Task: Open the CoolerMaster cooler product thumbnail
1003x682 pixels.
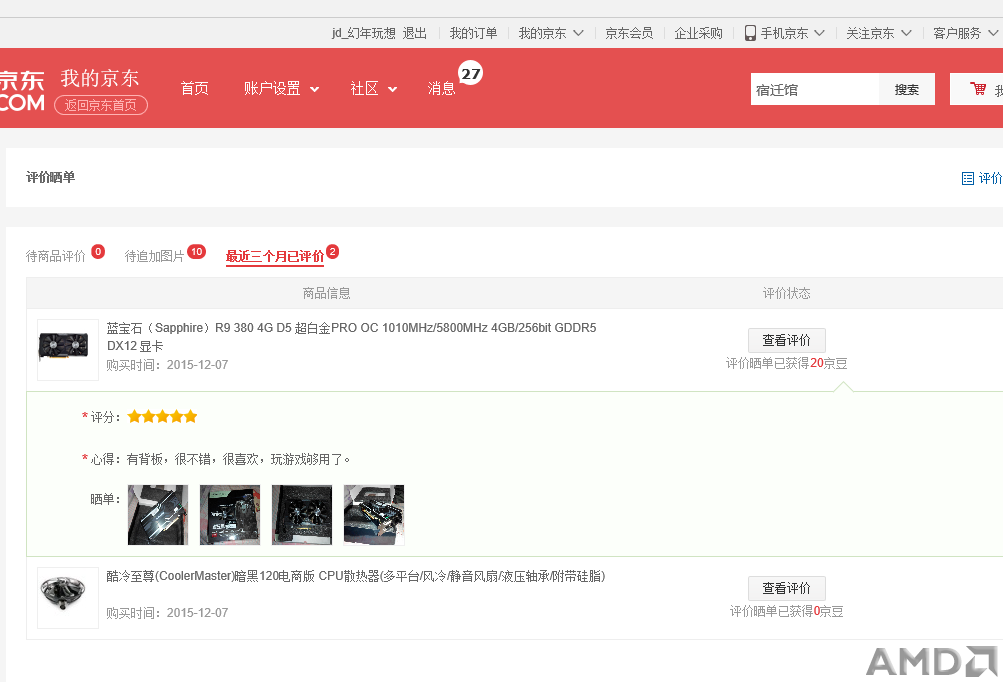Action: tap(68, 598)
